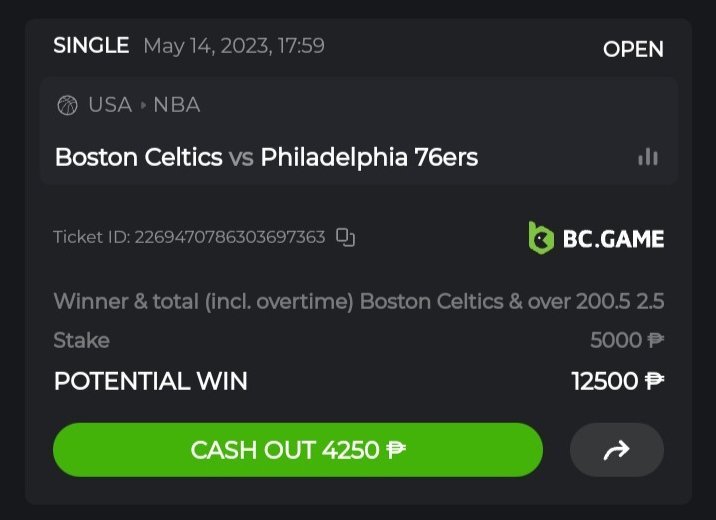Image resolution: width=716 pixels, height=520 pixels.
Task: Select the ticket ID number text
Action: pos(230,238)
